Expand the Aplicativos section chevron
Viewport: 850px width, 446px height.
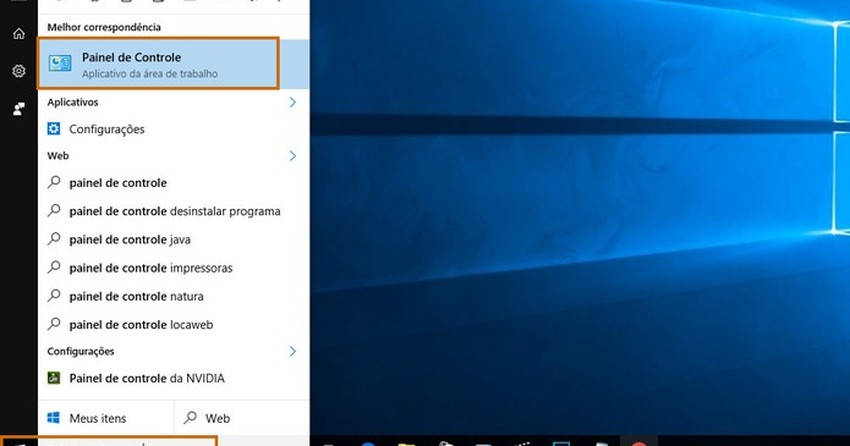click(293, 102)
